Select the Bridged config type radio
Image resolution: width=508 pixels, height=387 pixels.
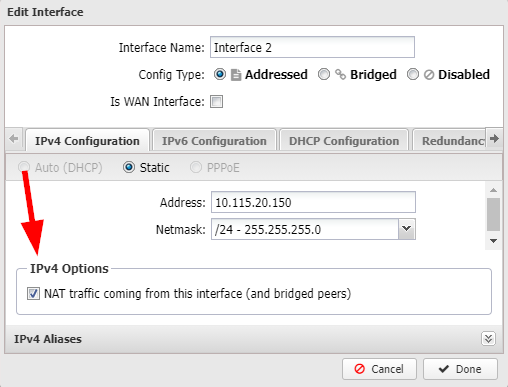(324, 74)
